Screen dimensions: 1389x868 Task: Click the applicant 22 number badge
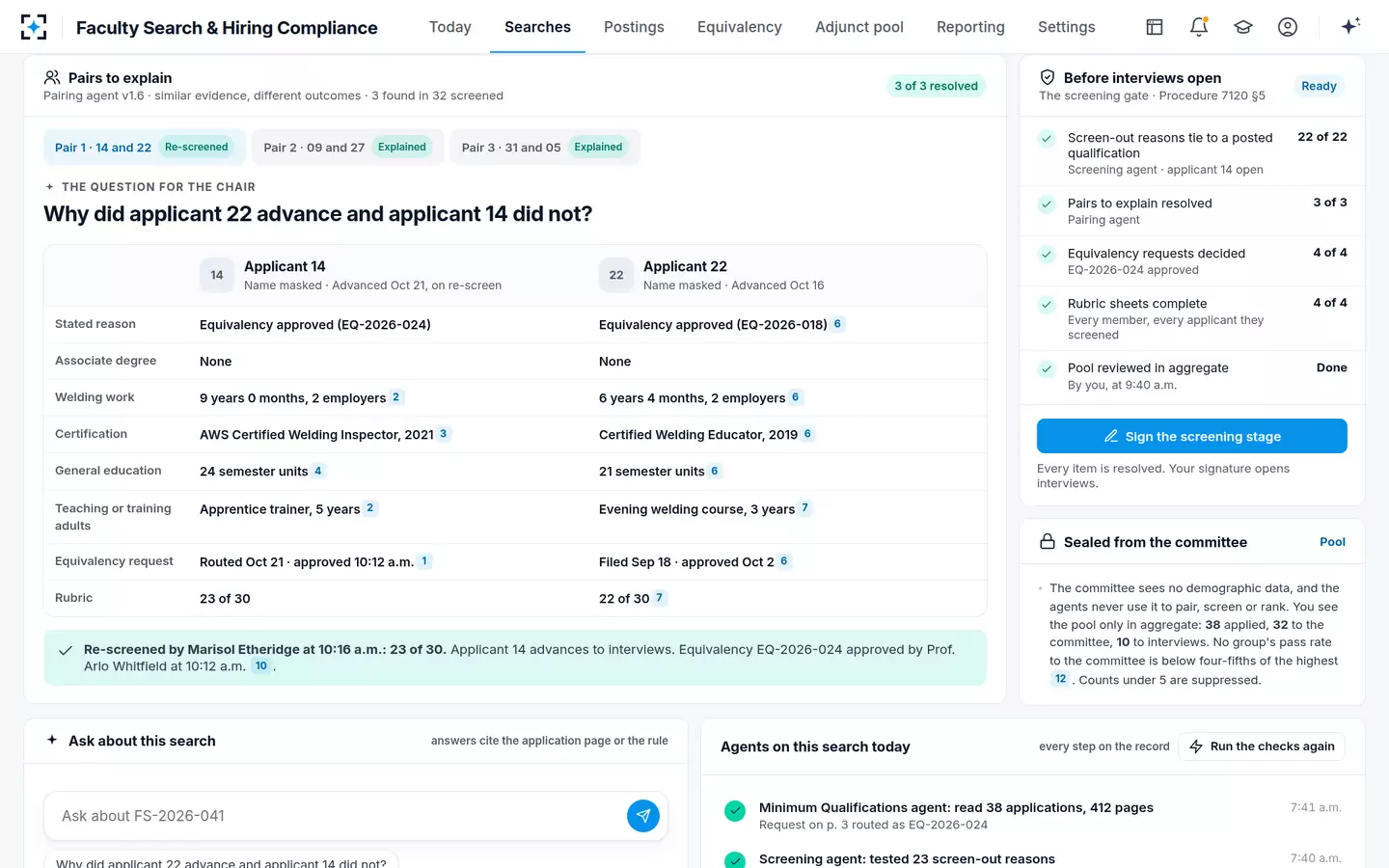(x=616, y=275)
